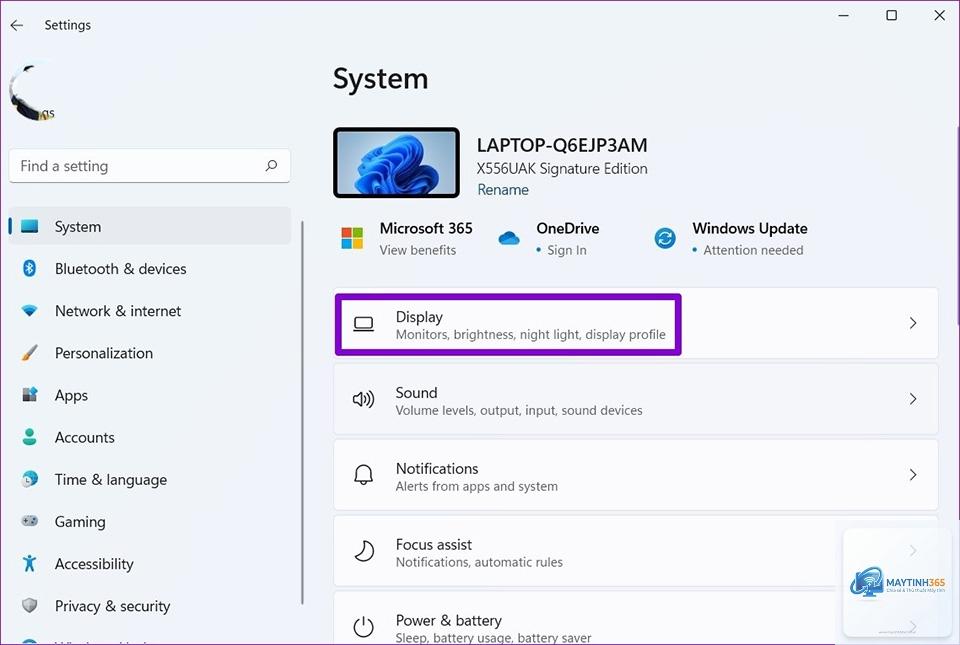Open Accessibility settings
The width and height of the screenshot is (960, 645).
pos(150,564)
